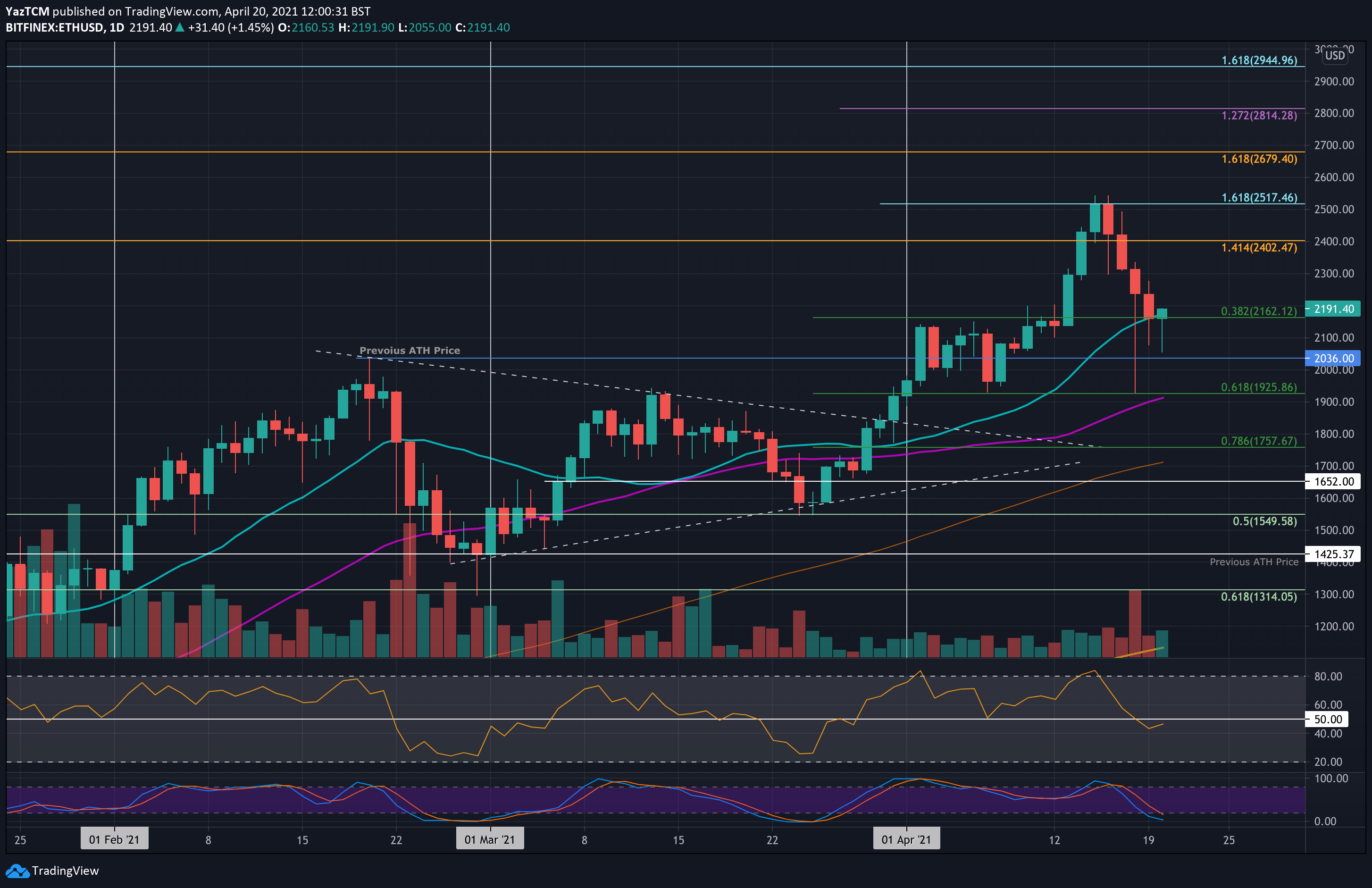This screenshot has width=1372, height=888.
Task: Select the 0.618(1925.86) retracement label
Action: coord(1259,387)
